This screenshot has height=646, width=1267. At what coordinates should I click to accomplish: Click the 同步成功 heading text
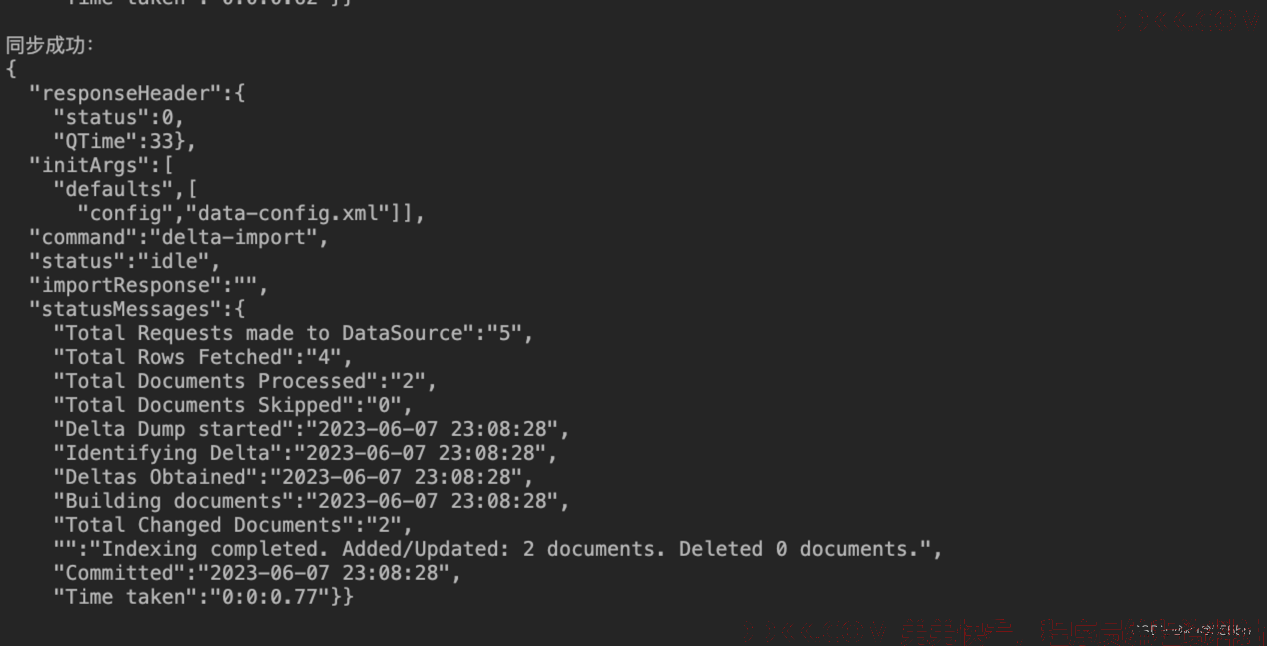click(49, 45)
